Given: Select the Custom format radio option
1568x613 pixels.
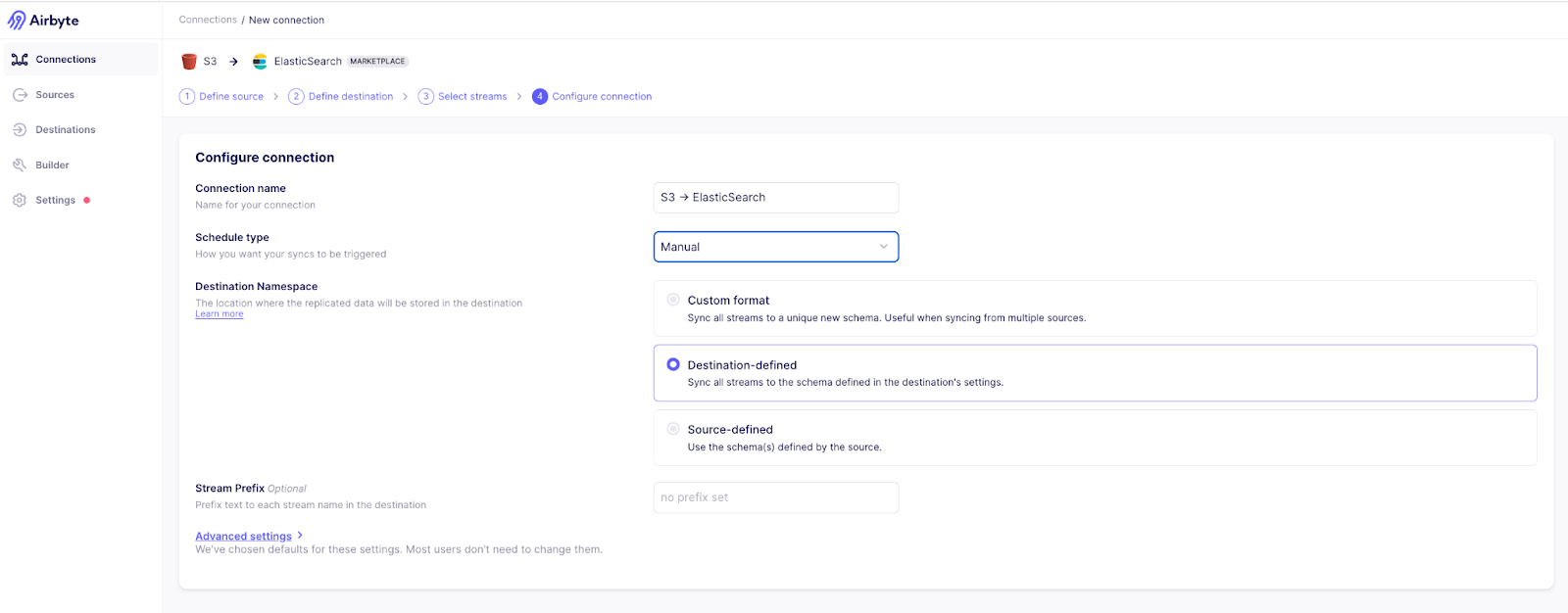Looking at the screenshot, I should click(673, 300).
